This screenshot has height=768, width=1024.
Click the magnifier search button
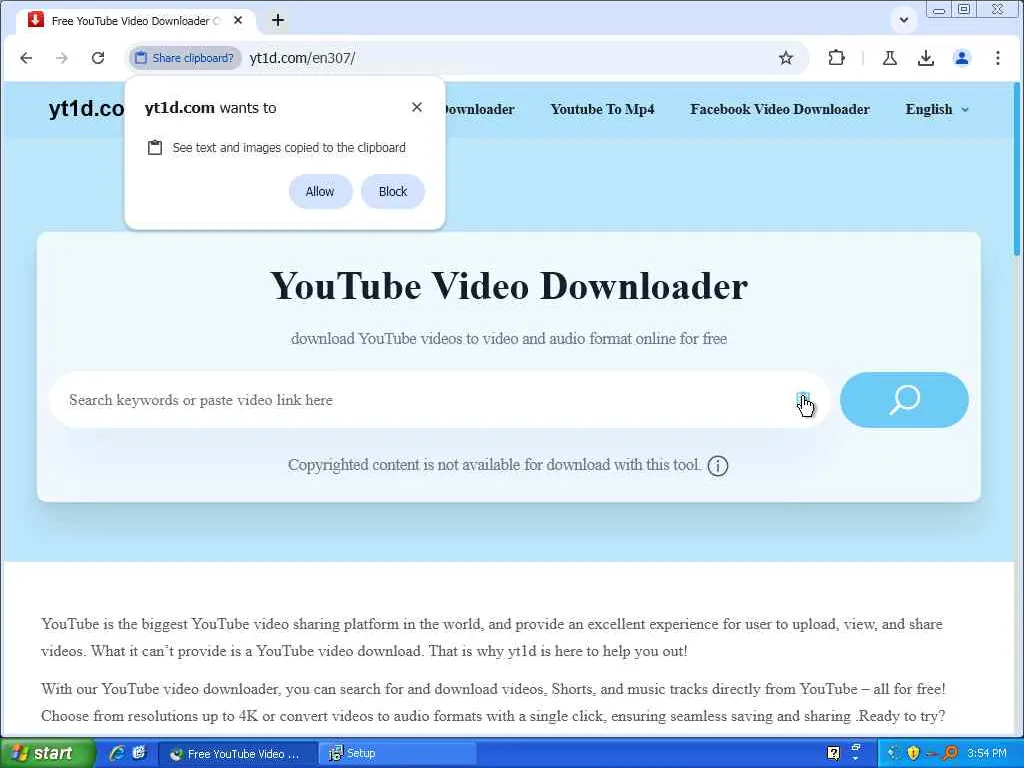click(904, 400)
